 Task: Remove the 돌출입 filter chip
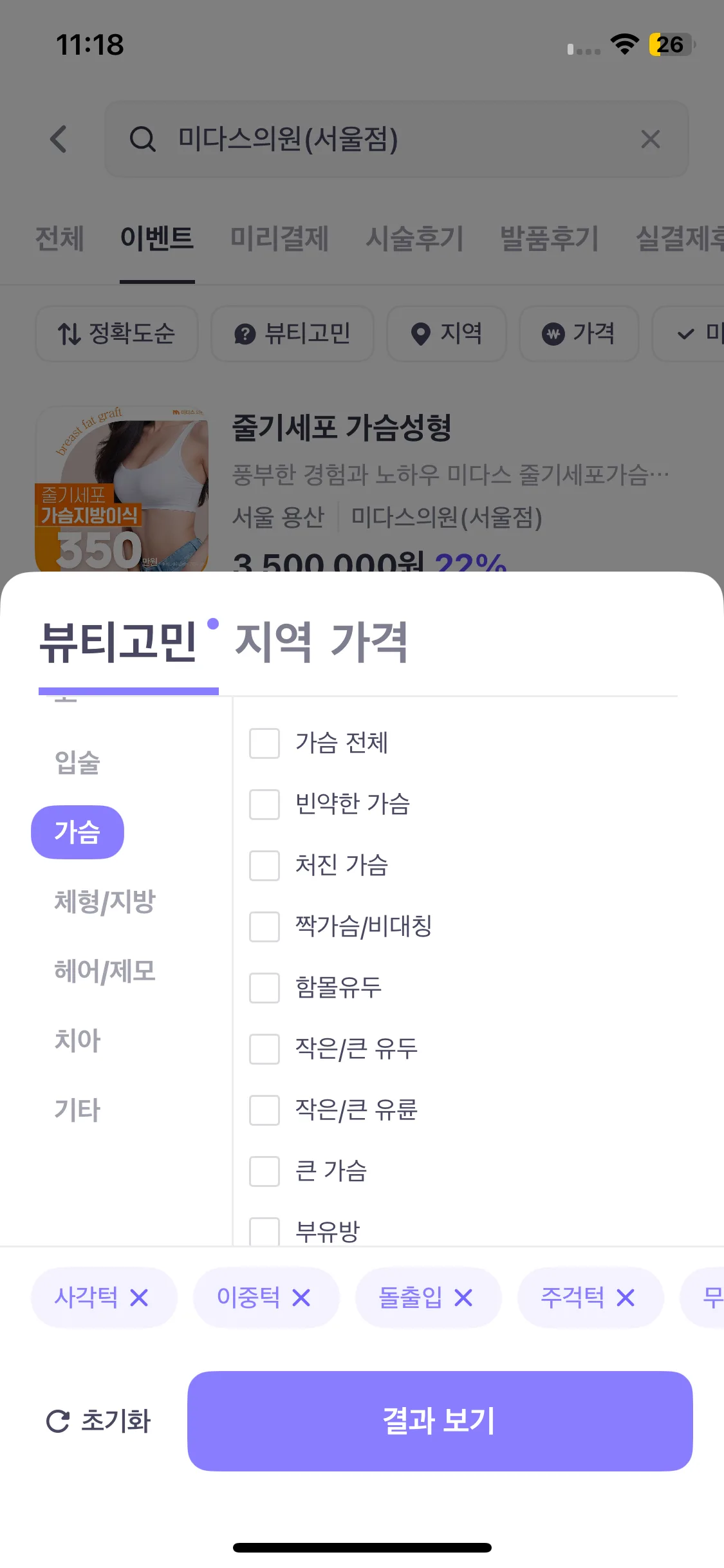point(463,1298)
